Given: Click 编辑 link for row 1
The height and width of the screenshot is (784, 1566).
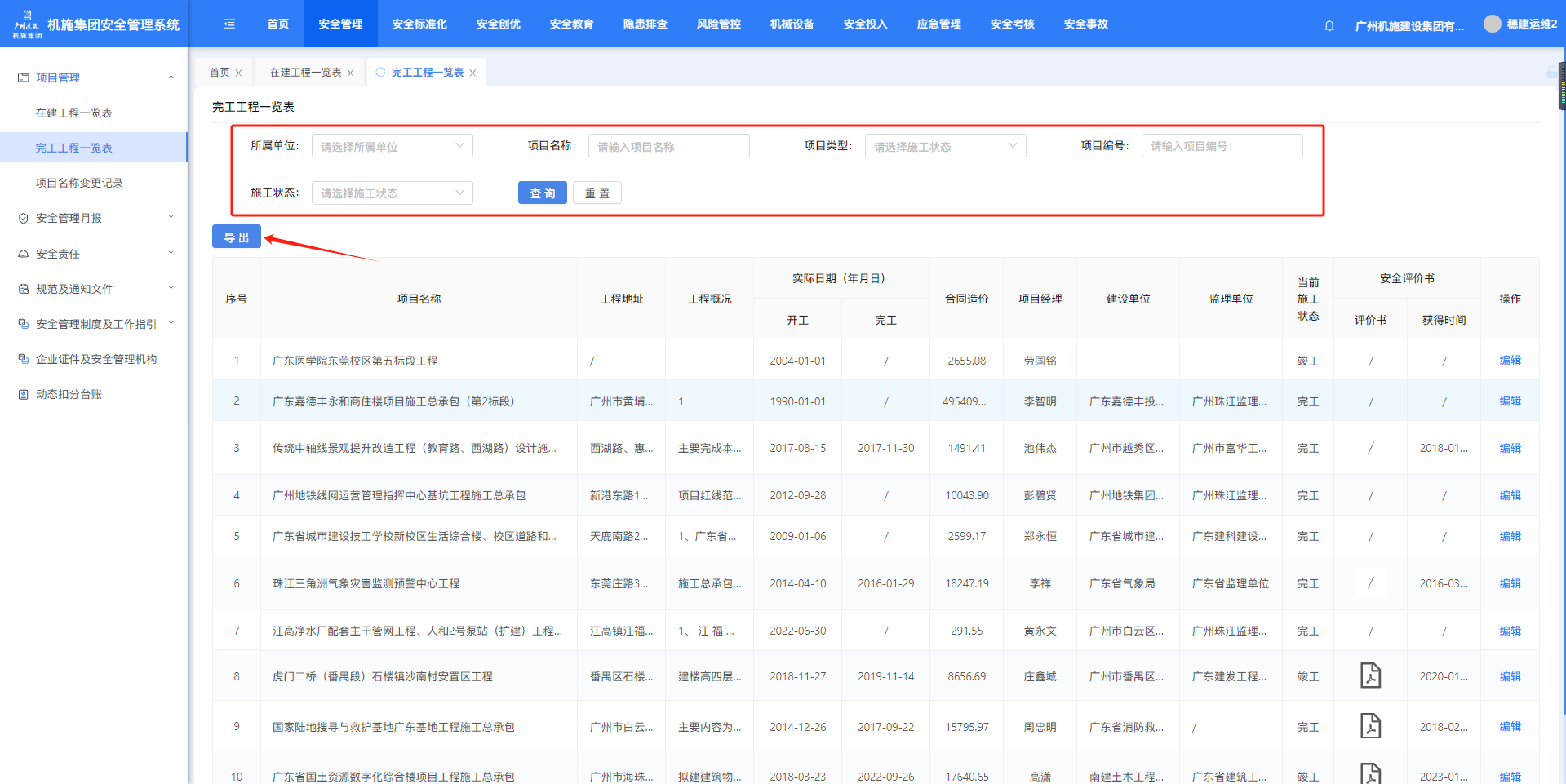Looking at the screenshot, I should [x=1510, y=360].
